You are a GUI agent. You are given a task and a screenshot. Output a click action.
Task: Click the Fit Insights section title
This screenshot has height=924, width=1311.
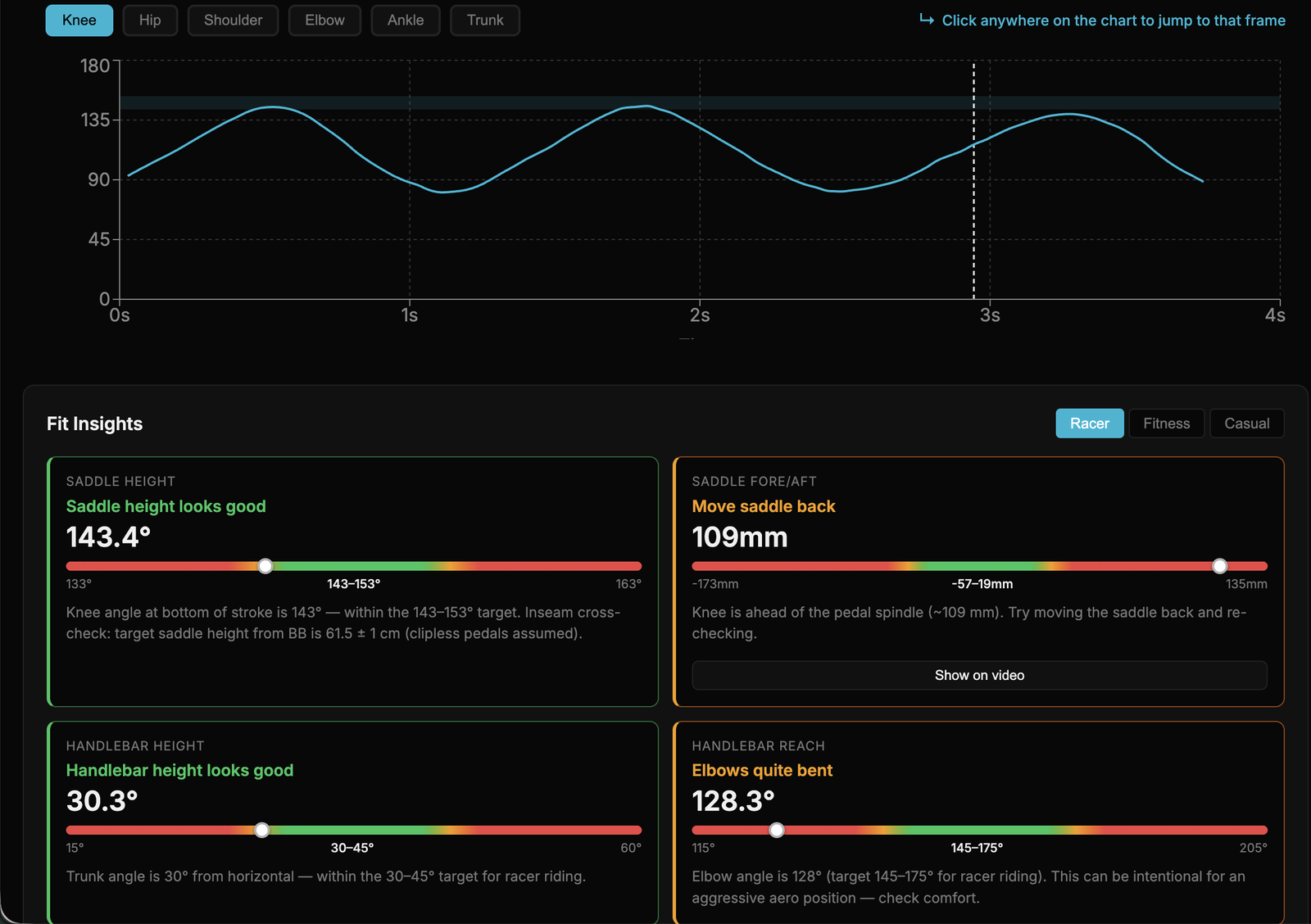[x=94, y=423]
